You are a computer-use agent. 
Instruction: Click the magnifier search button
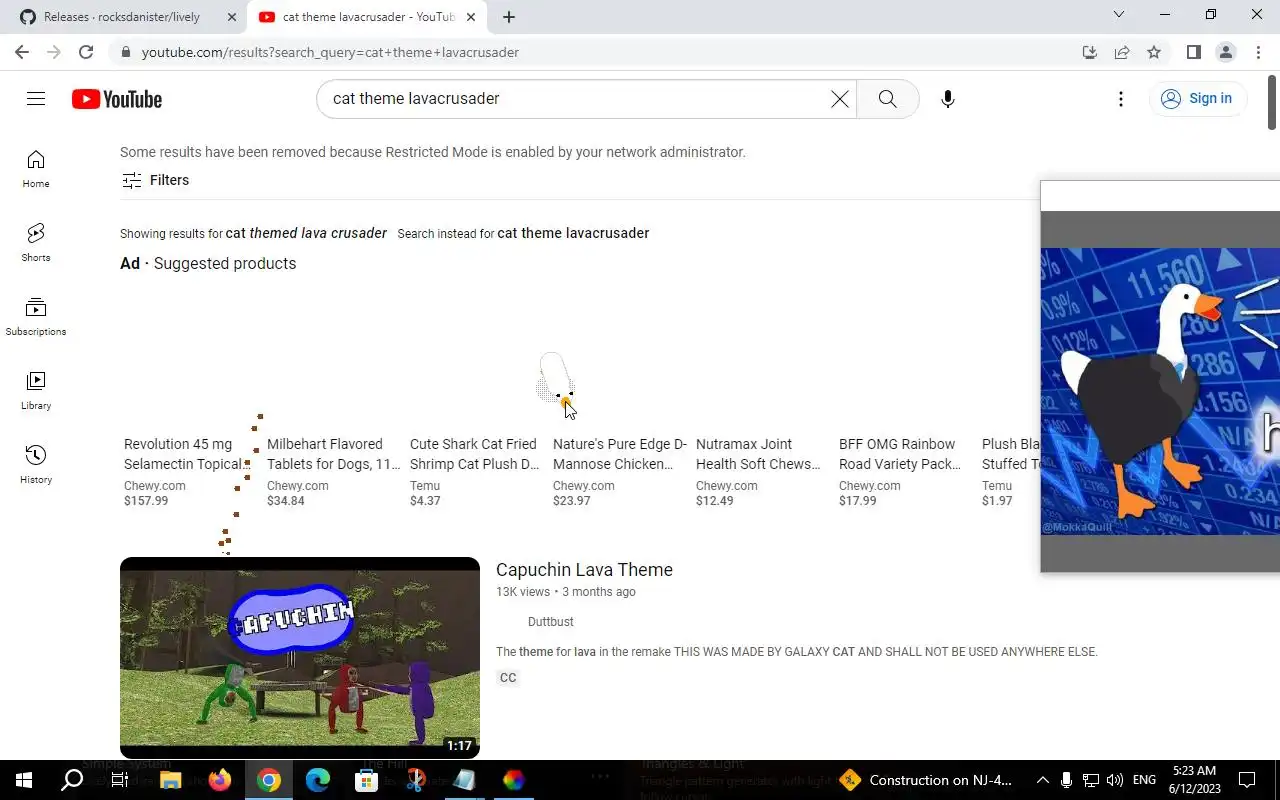pyautogui.click(x=888, y=99)
